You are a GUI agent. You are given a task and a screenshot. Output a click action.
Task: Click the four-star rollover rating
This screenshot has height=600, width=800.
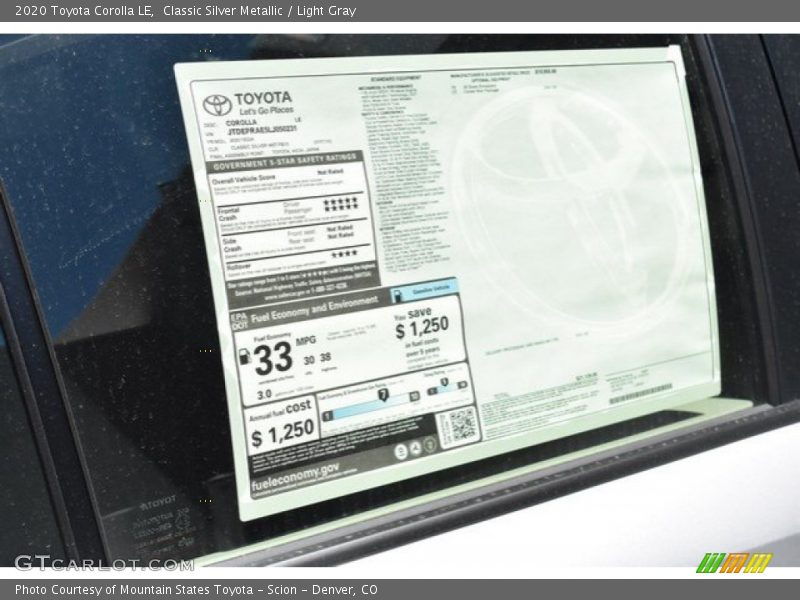coord(344,254)
